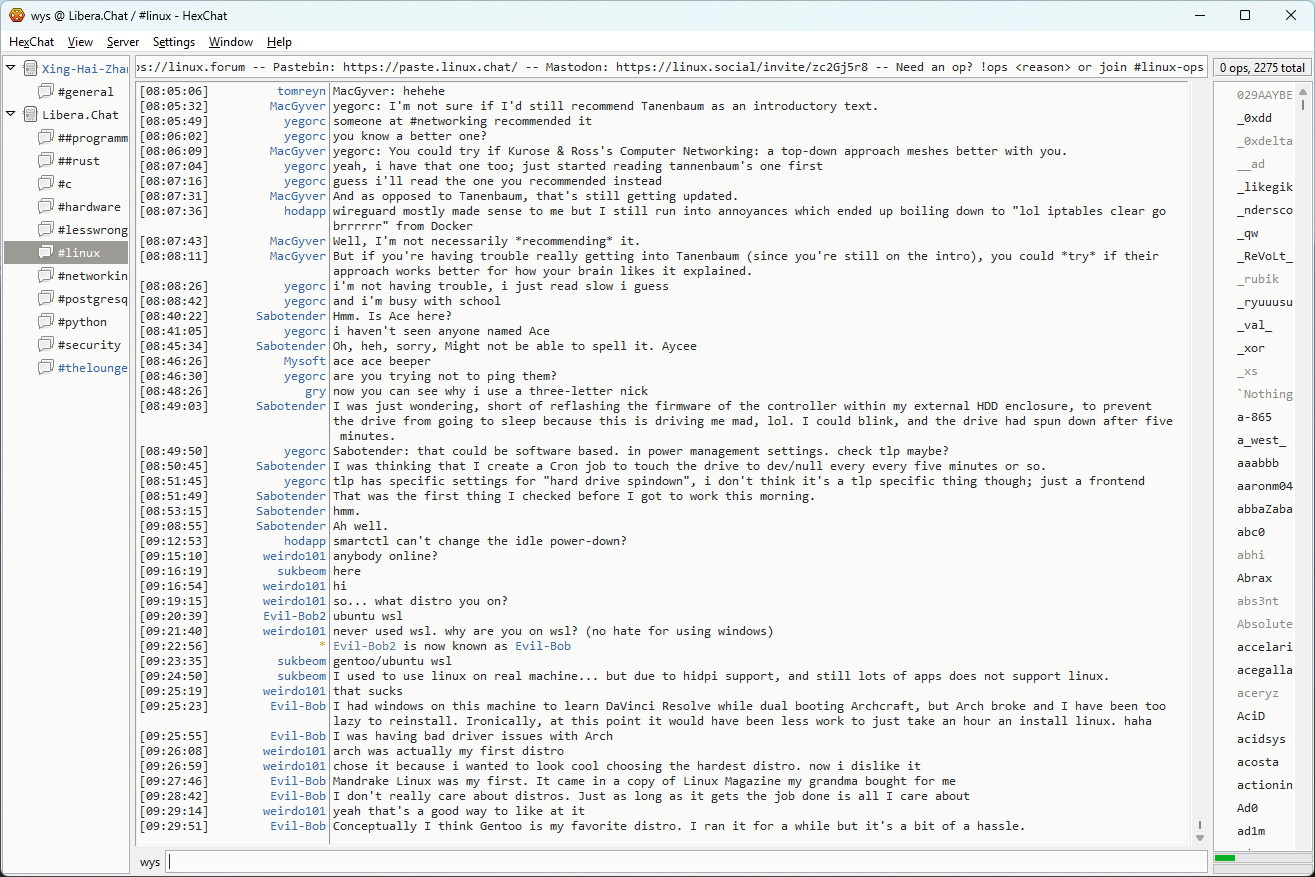Click the green lag meter bar

point(1224,858)
